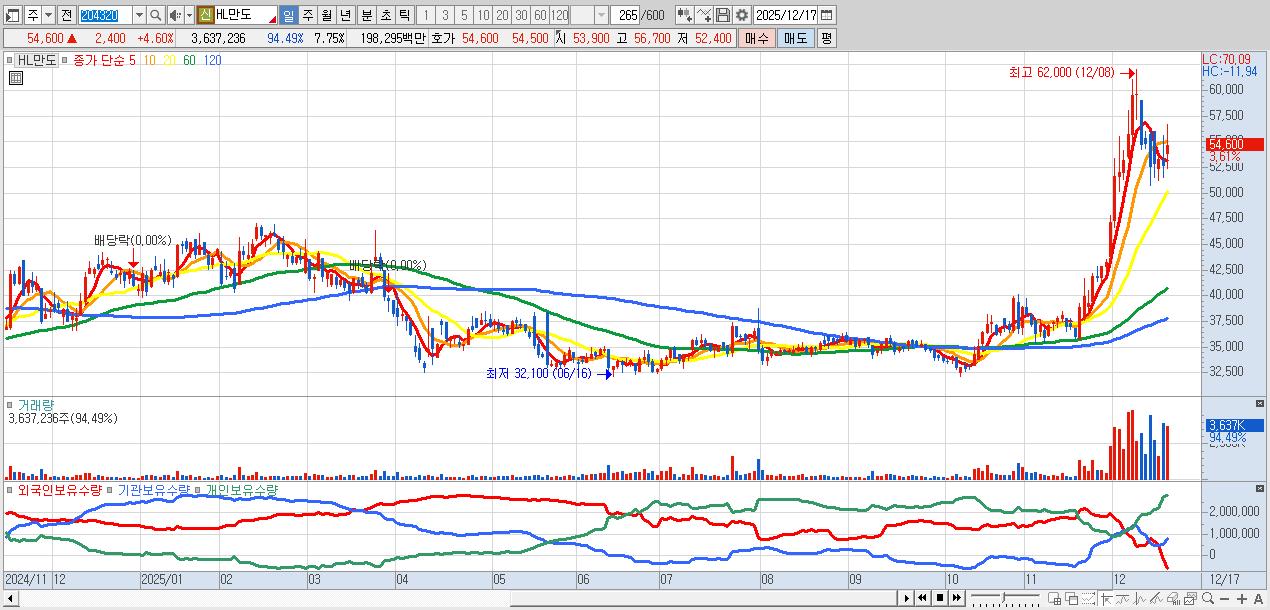Open stock search magnifier icon
Viewport: 1270px width, 610px height.
click(x=156, y=15)
